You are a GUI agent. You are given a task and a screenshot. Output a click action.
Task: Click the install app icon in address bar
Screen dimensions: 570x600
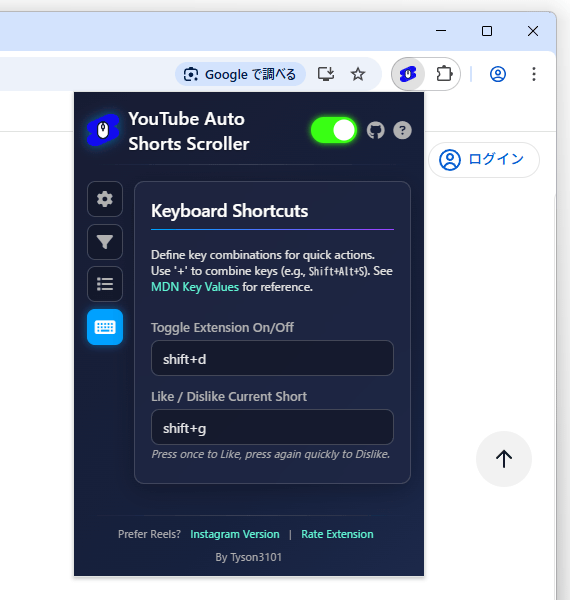pos(326,74)
